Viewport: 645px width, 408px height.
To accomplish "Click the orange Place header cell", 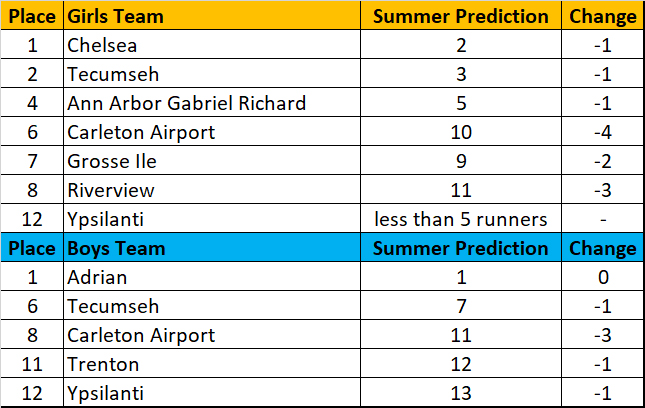I will pos(33,17).
